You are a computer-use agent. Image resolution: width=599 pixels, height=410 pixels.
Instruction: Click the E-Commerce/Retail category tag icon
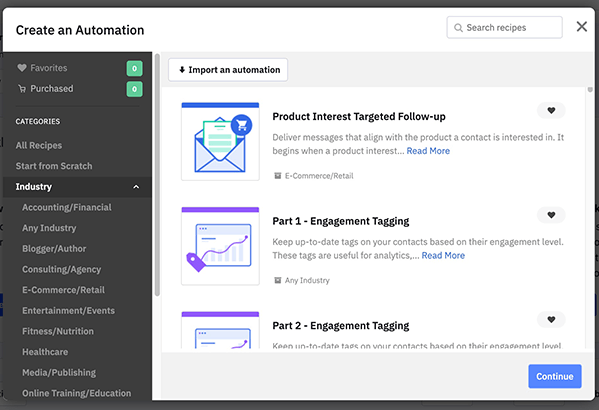pos(278,176)
